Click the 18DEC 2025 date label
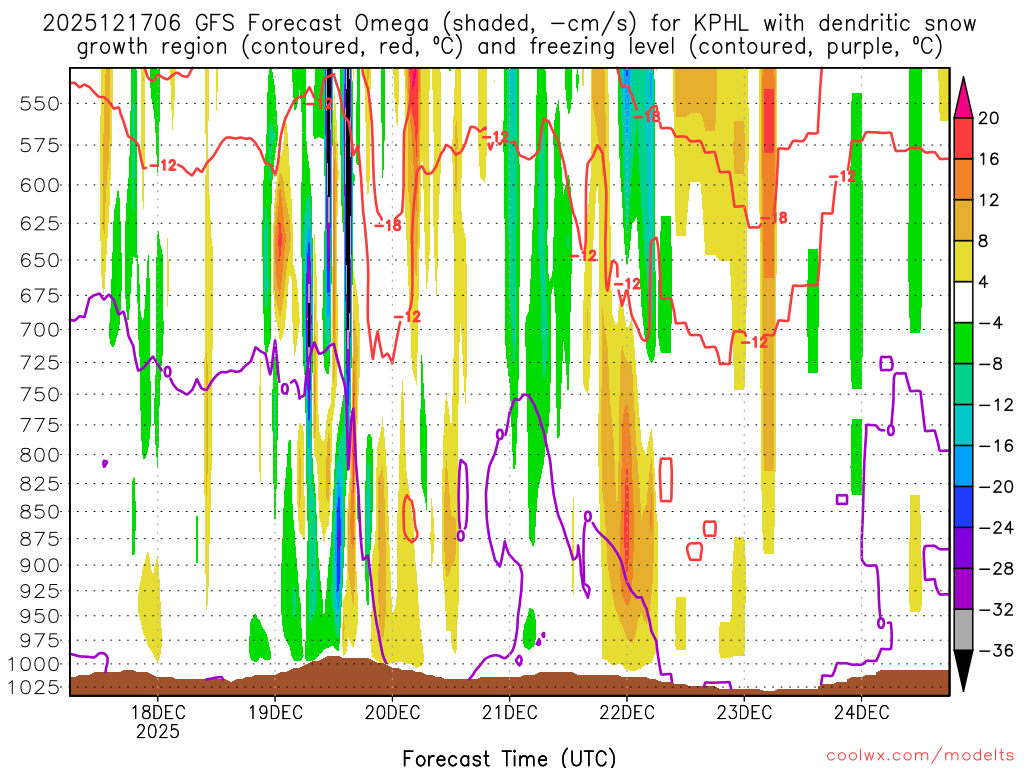The height and width of the screenshot is (768, 1024). point(158,721)
